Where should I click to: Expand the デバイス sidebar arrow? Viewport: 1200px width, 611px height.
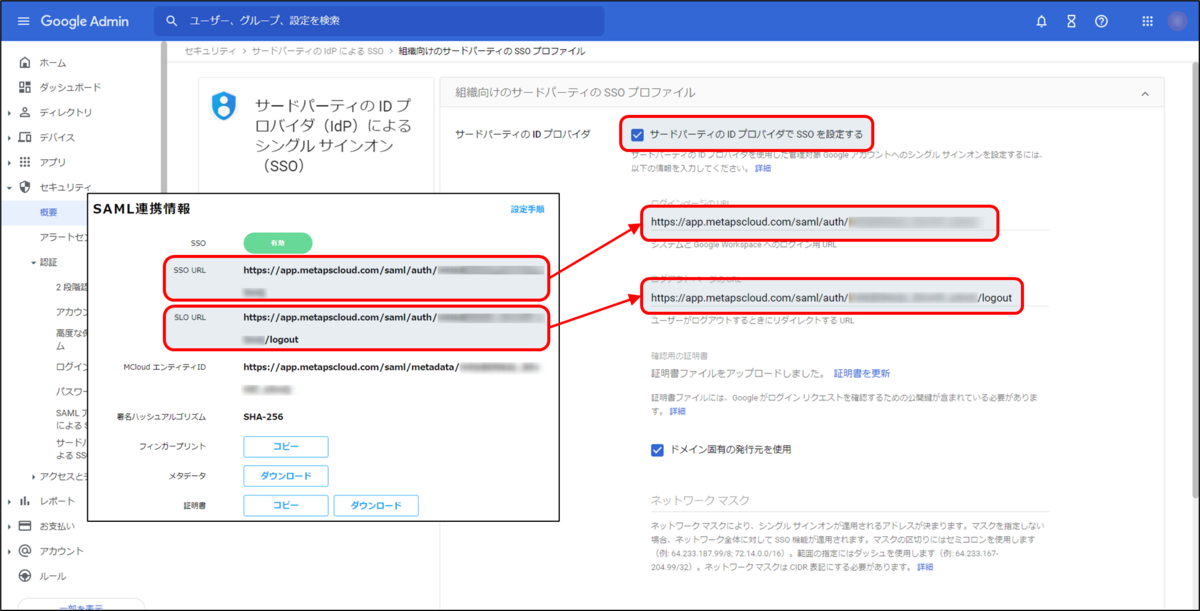pyautogui.click(x=10, y=138)
